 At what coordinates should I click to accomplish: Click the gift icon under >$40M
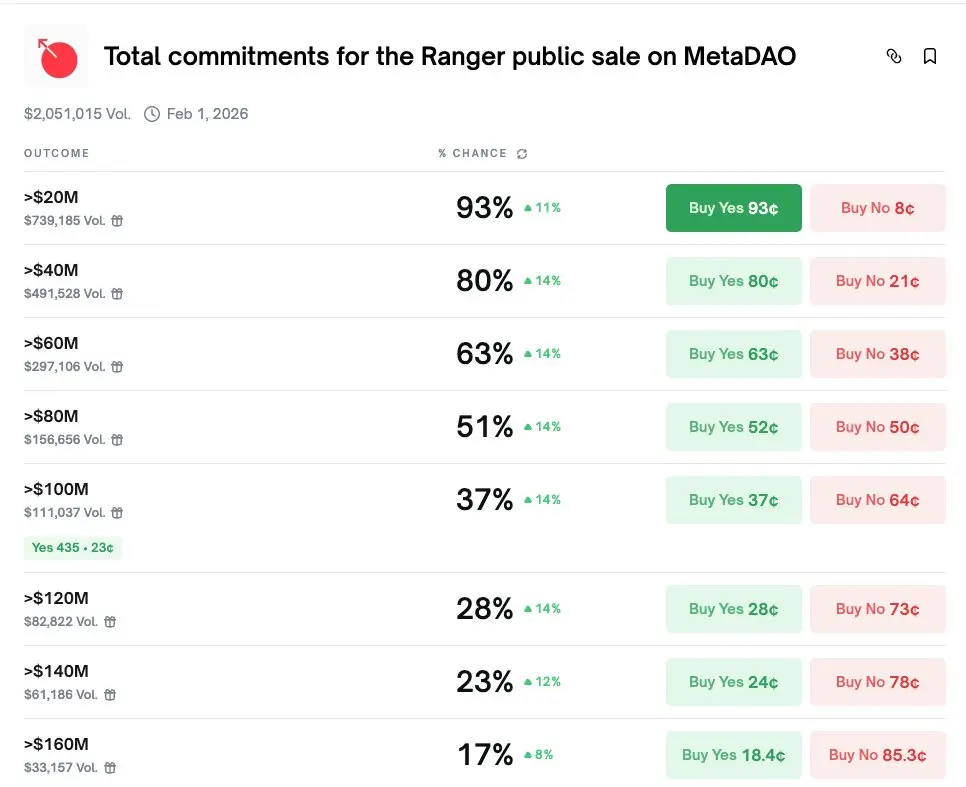click(117, 294)
